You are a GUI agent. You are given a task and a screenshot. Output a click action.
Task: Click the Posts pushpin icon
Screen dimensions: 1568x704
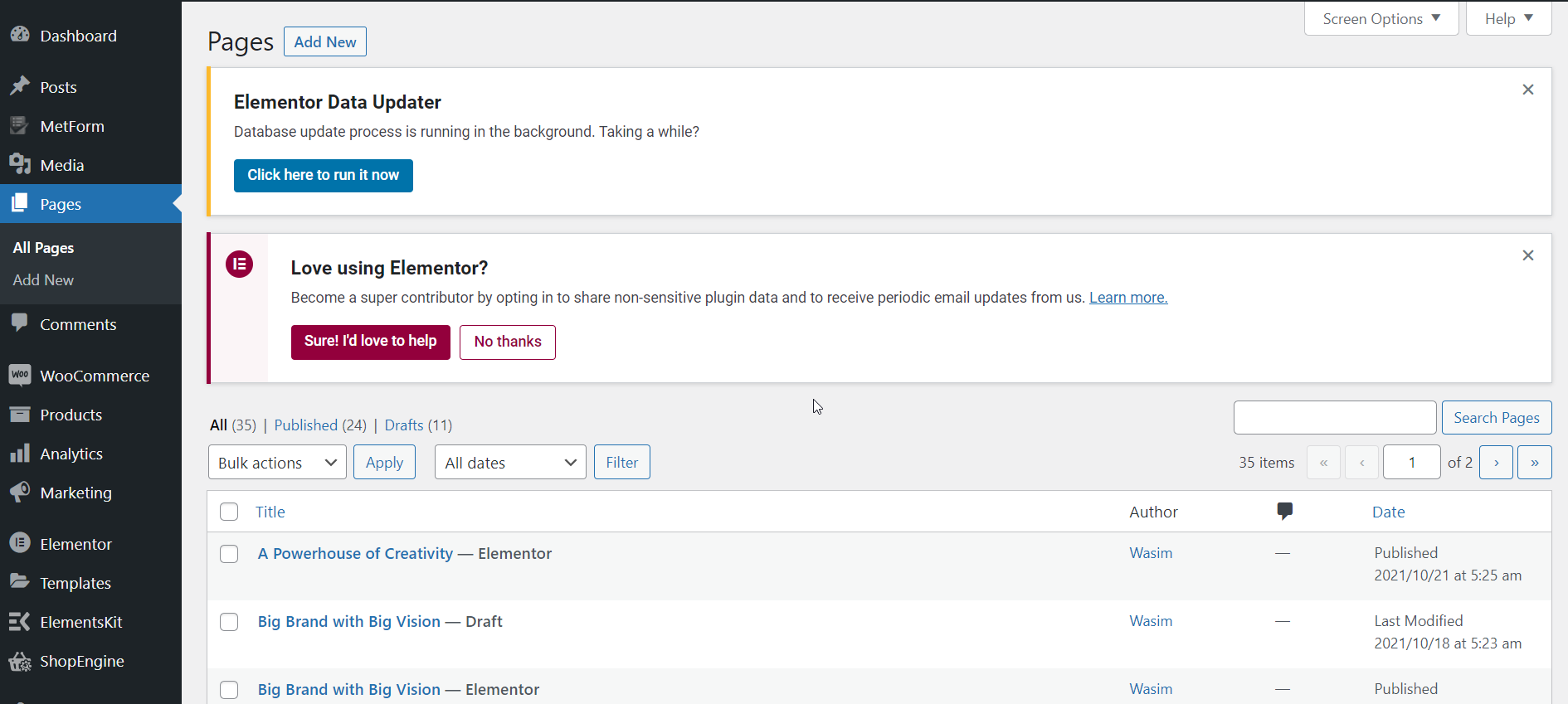20,86
